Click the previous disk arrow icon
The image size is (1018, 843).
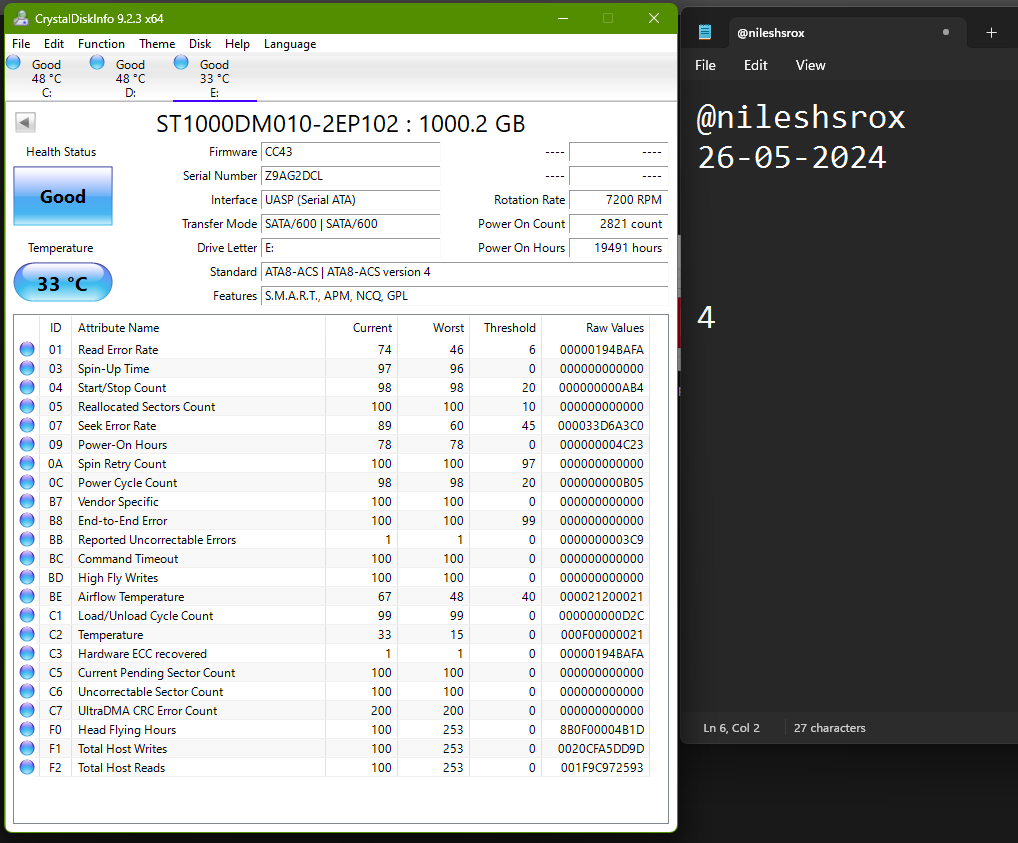coord(26,122)
